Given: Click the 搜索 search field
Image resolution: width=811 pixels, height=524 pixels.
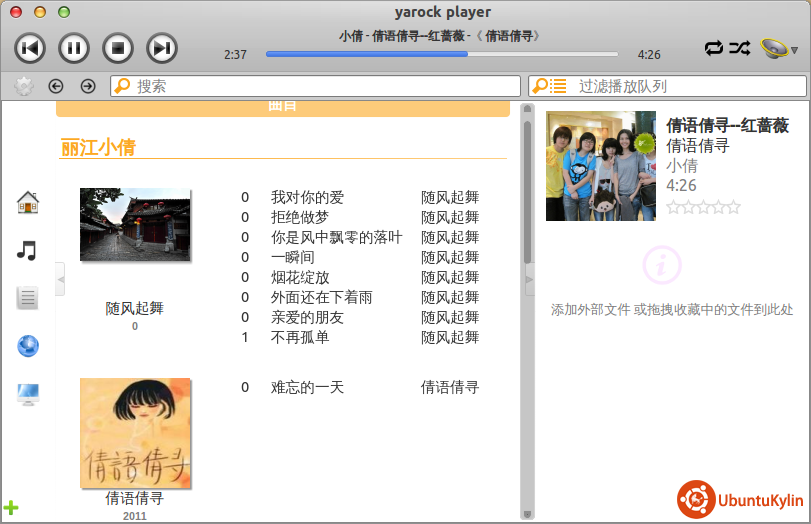Looking at the screenshot, I should (x=320, y=86).
